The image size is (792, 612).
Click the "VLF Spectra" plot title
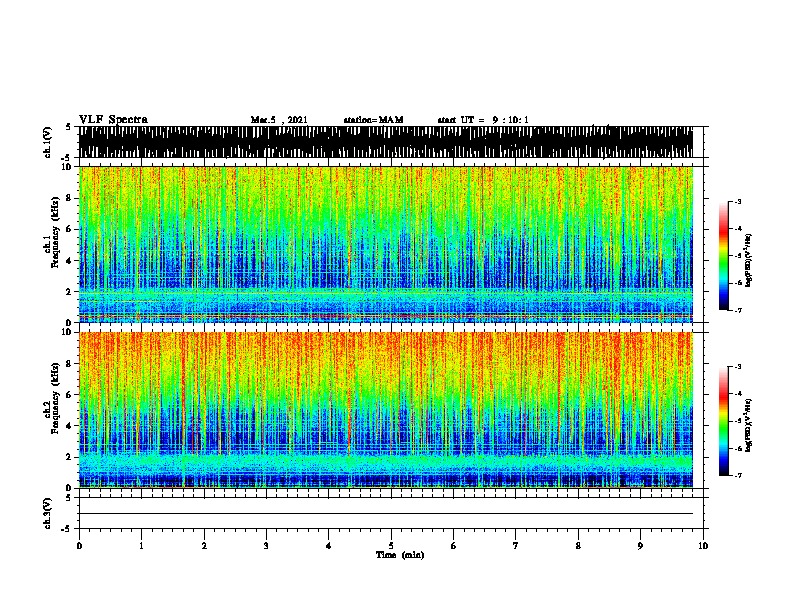pos(113,119)
